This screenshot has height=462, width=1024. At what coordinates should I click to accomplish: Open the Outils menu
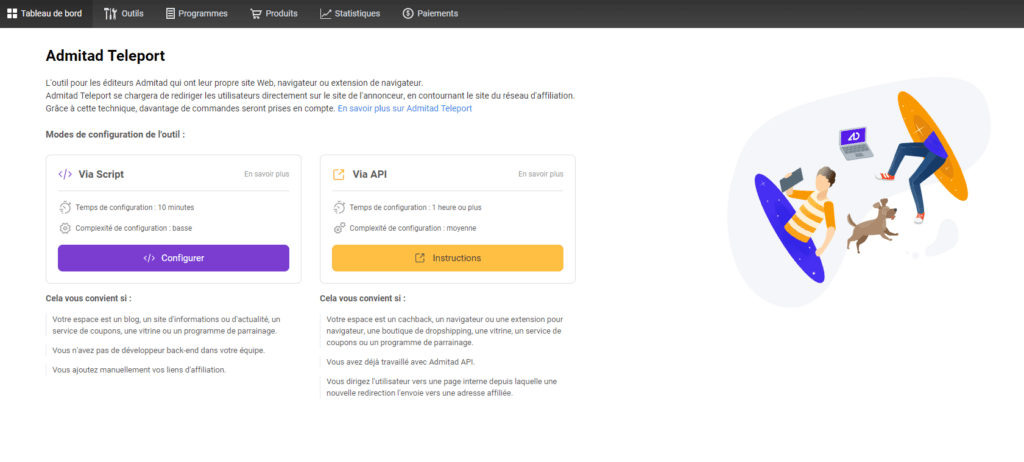pyautogui.click(x=124, y=13)
